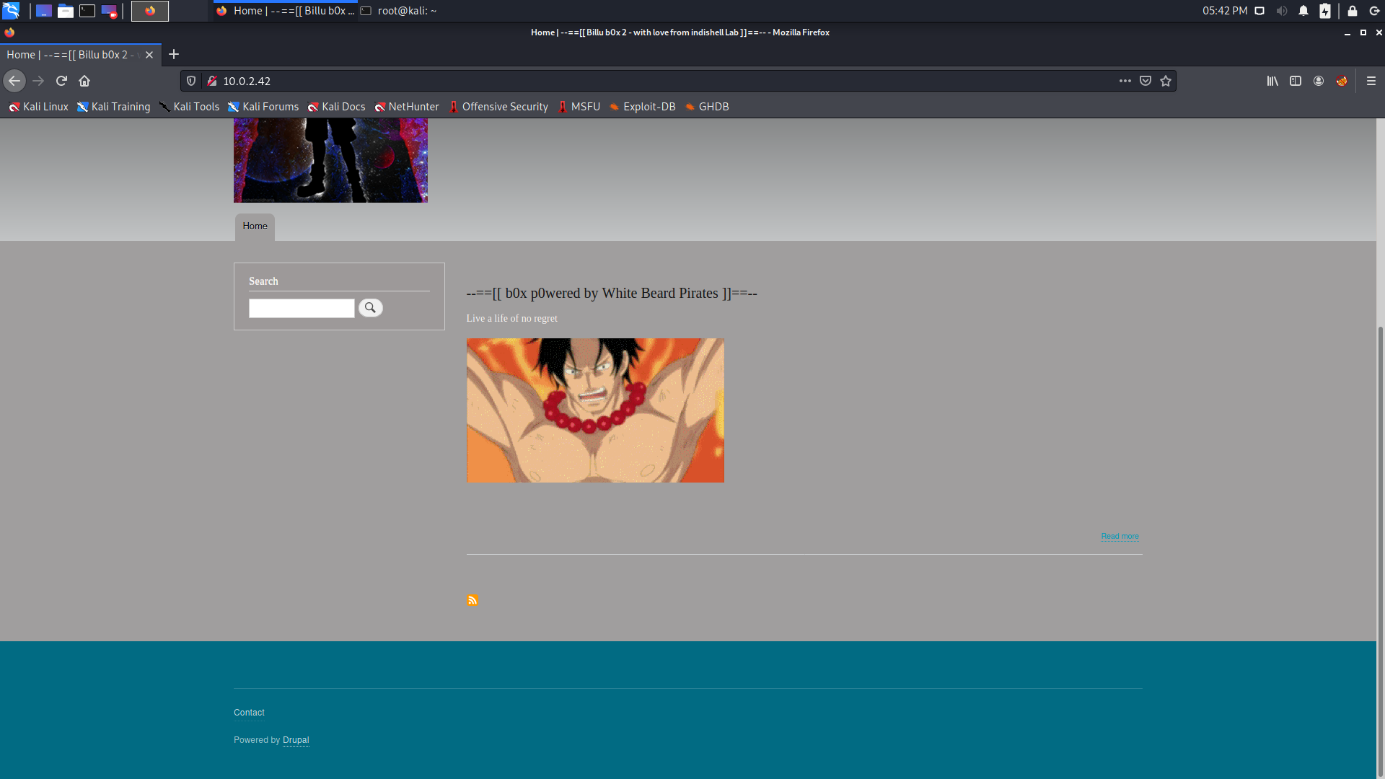Image resolution: width=1385 pixels, height=779 pixels.
Task: Click the Firefox reload page button
Action: 61,81
